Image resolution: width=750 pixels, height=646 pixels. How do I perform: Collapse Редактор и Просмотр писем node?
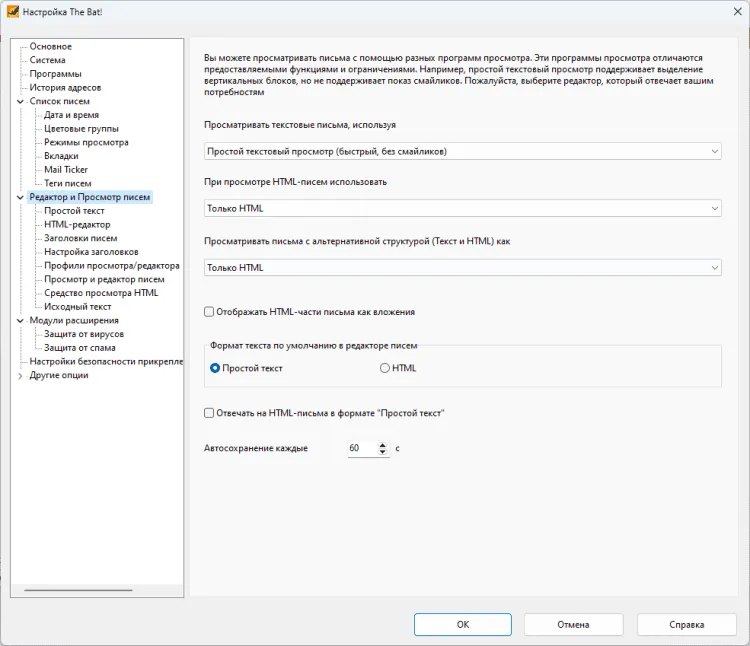click(x=20, y=197)
